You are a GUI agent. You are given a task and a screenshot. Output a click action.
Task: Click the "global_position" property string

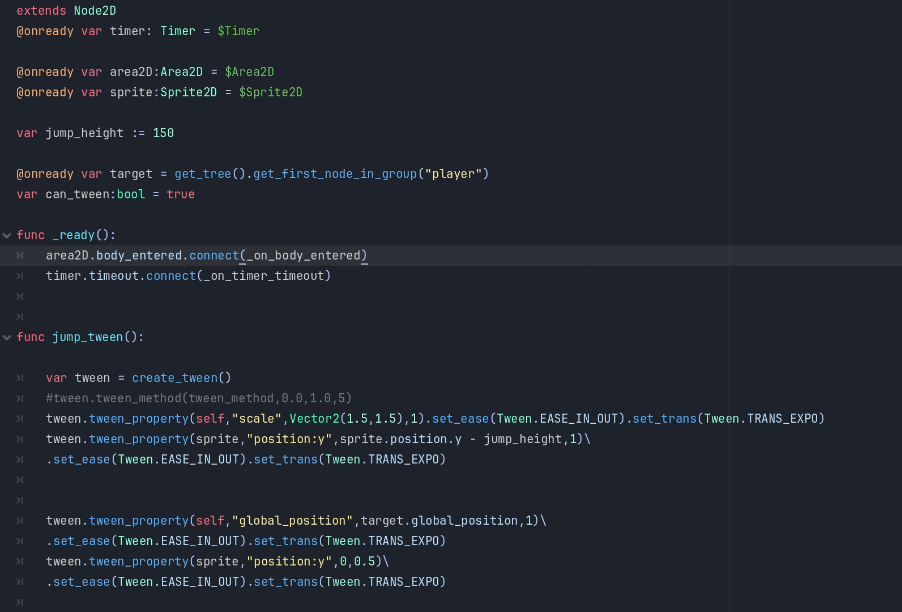click(292, 521)
